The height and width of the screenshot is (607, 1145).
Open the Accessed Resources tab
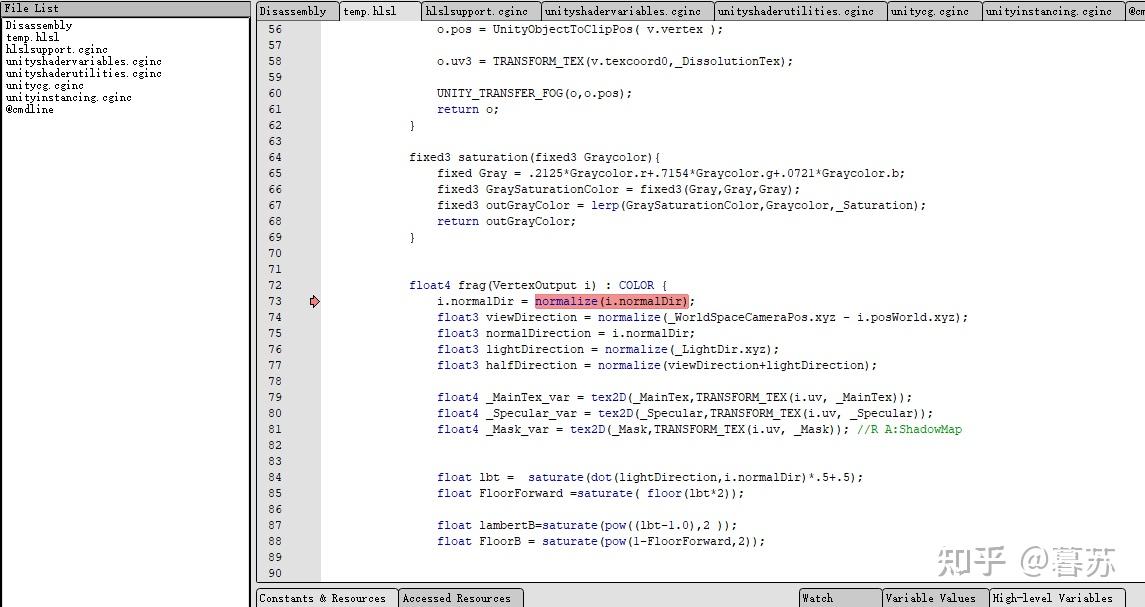pos(460,597)
